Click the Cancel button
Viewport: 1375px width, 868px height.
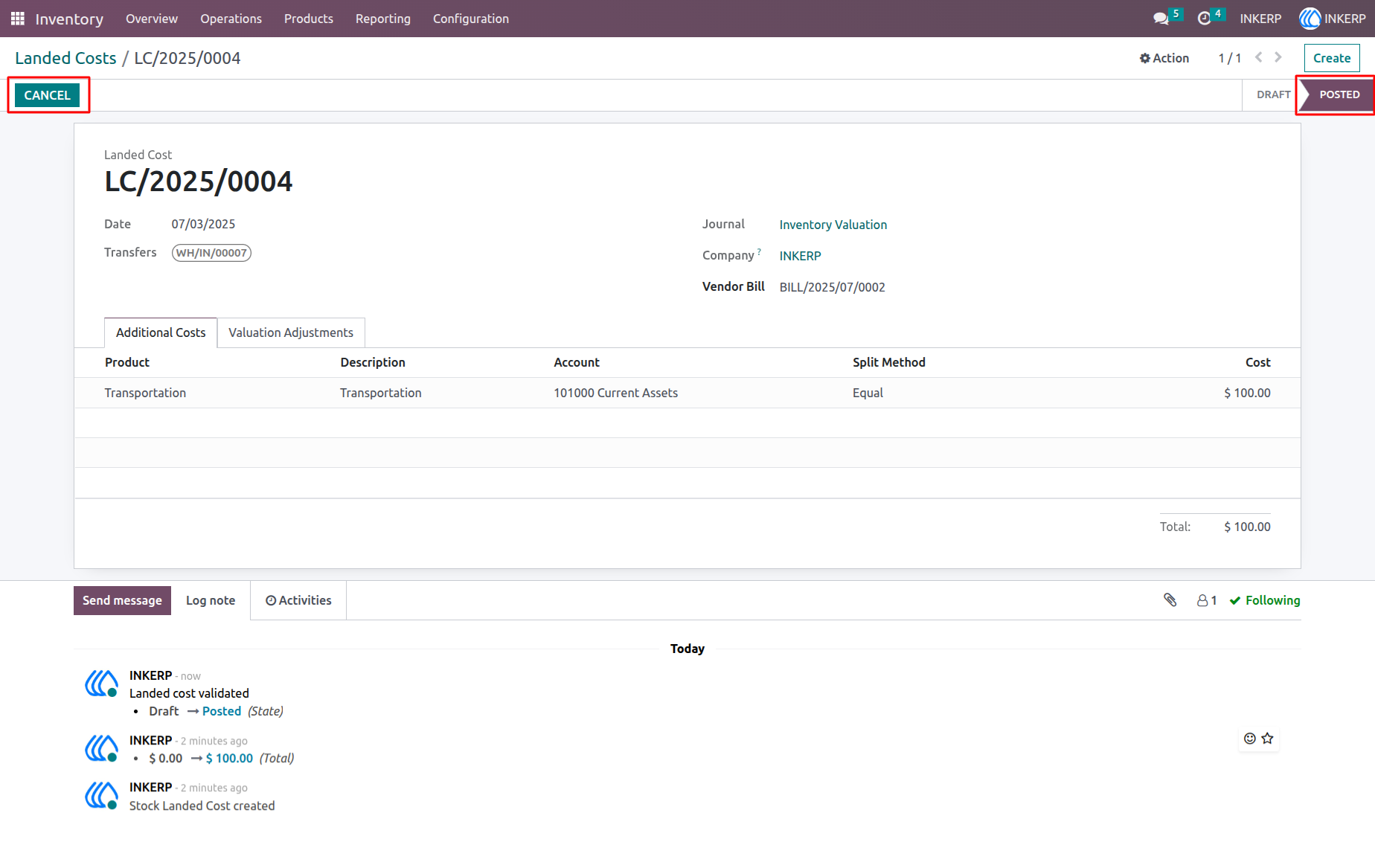click(47, 95)
